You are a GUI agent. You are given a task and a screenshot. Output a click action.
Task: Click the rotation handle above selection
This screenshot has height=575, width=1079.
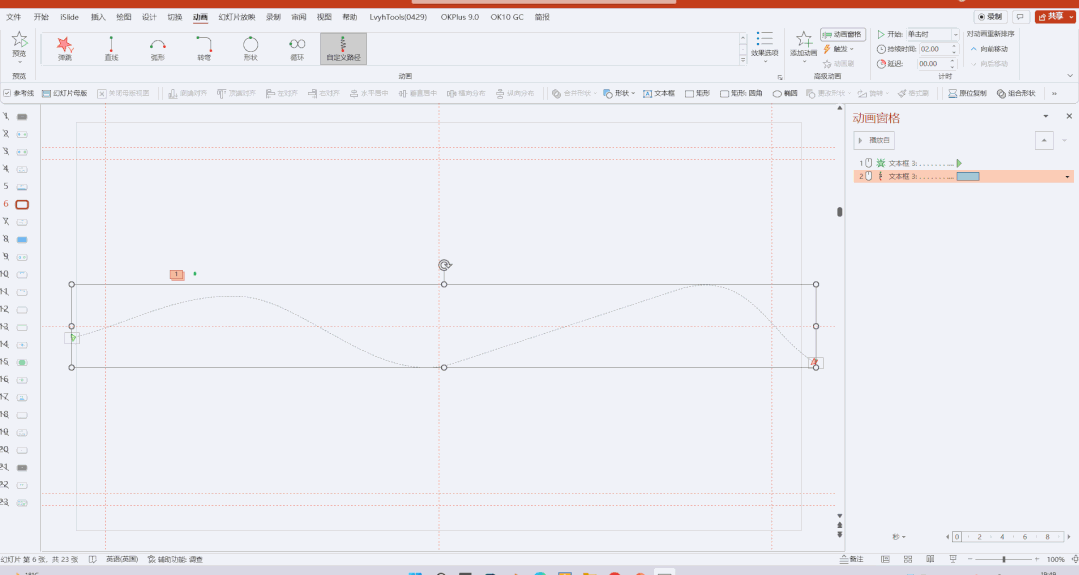pyautogui.click(x=445, y=265)
